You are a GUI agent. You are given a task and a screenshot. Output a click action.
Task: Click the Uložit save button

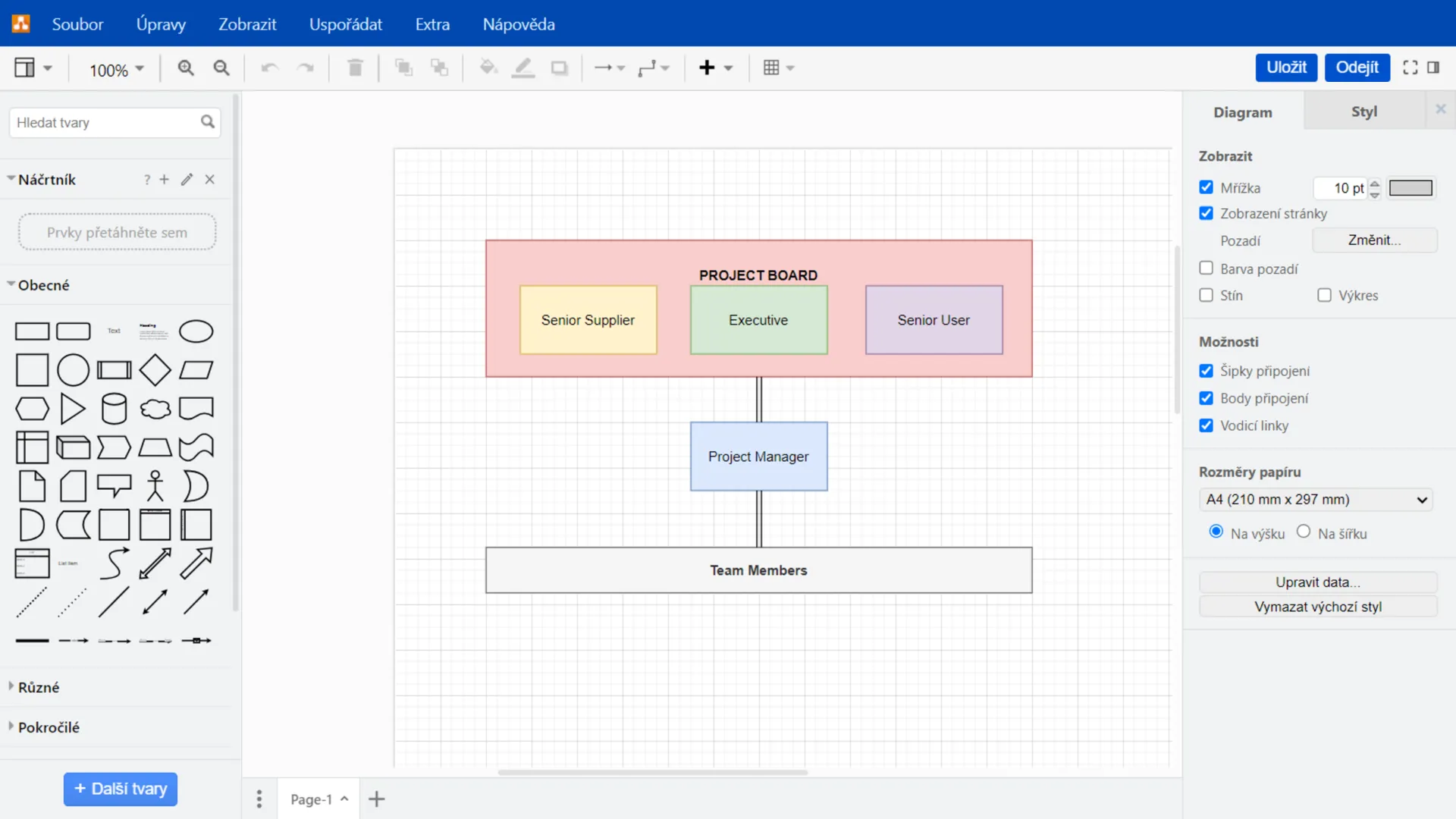(1286, 67)
